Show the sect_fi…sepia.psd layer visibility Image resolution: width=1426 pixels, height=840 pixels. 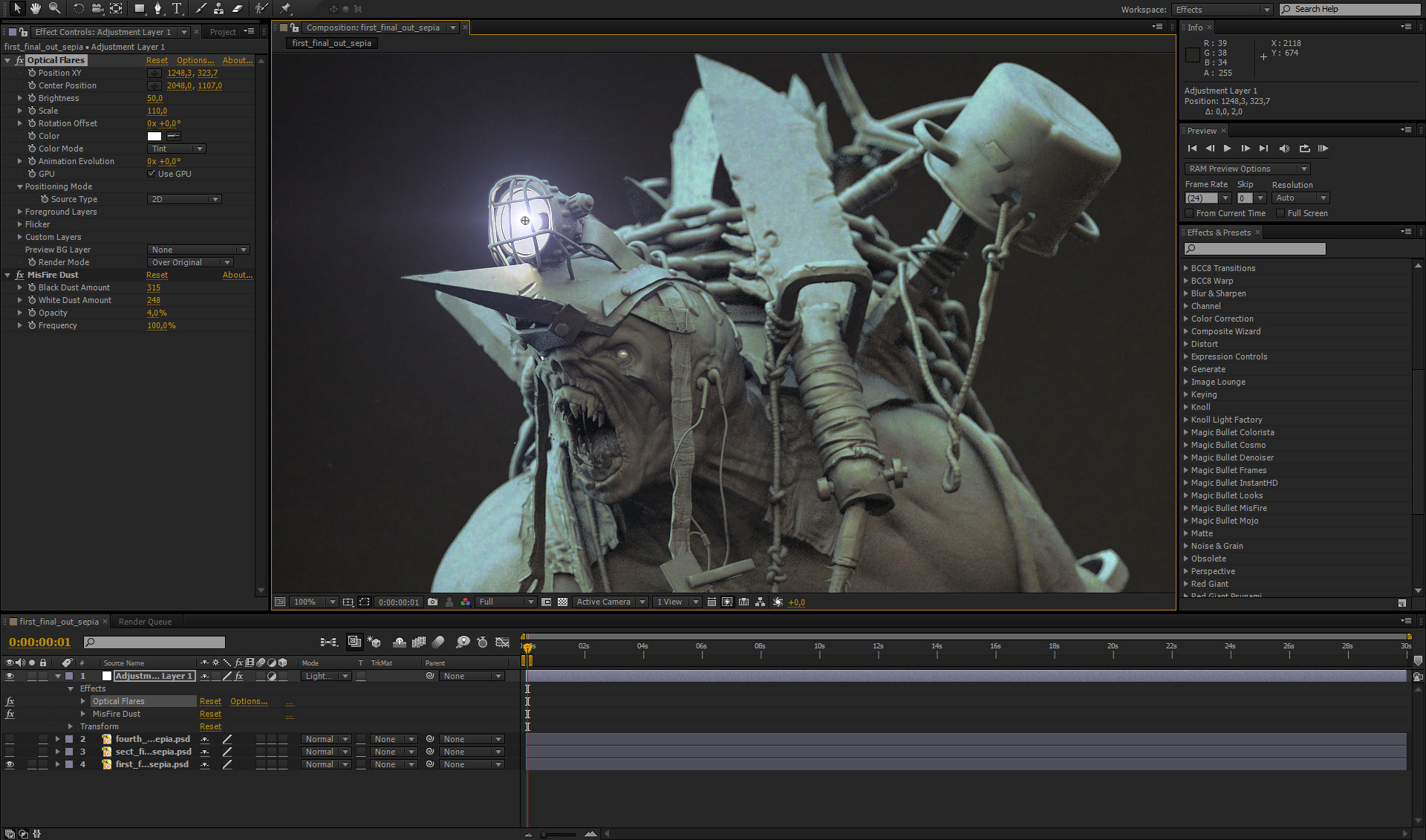click(x=10, y=752)
